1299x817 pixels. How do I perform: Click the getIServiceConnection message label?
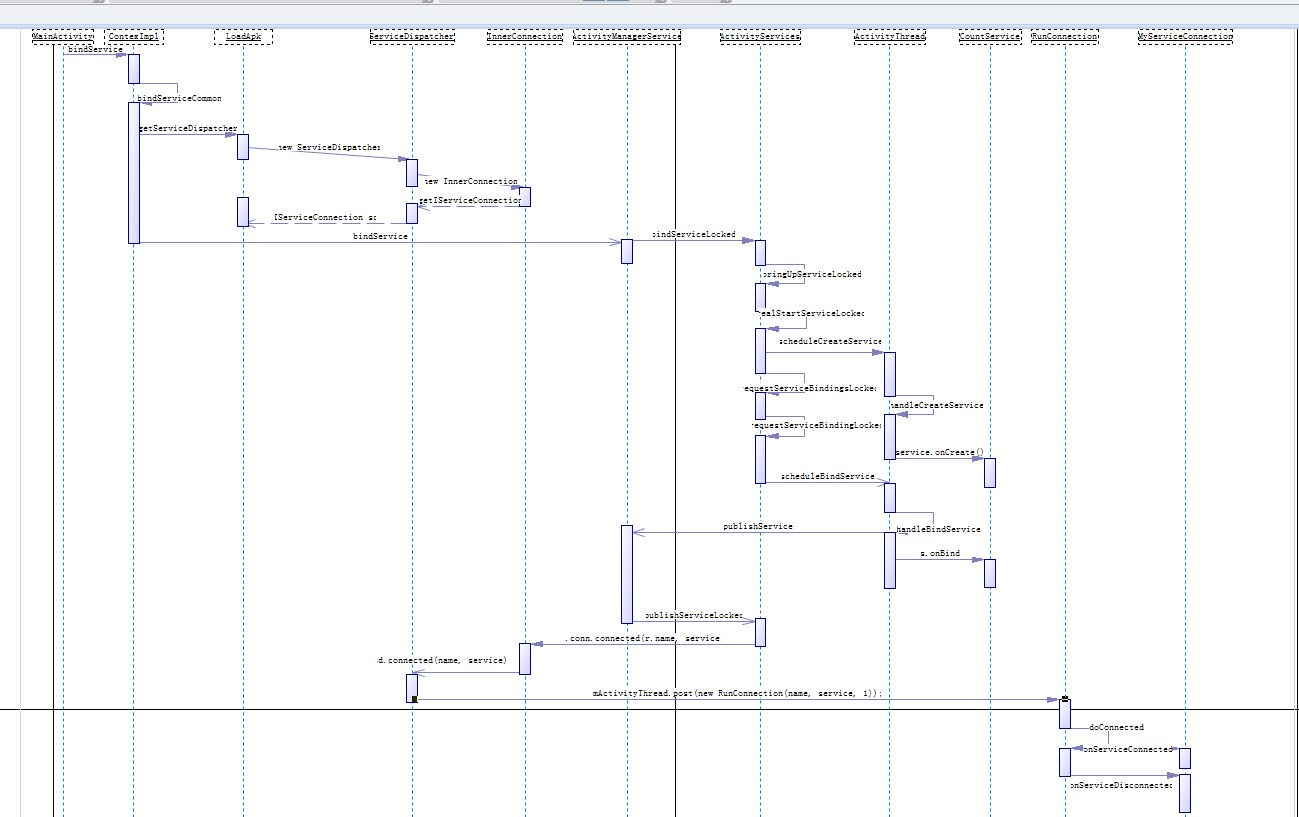tap(472, 200)
